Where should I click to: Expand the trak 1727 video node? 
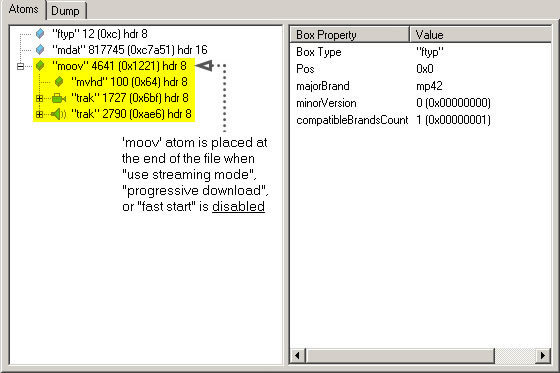click(39, 98)
